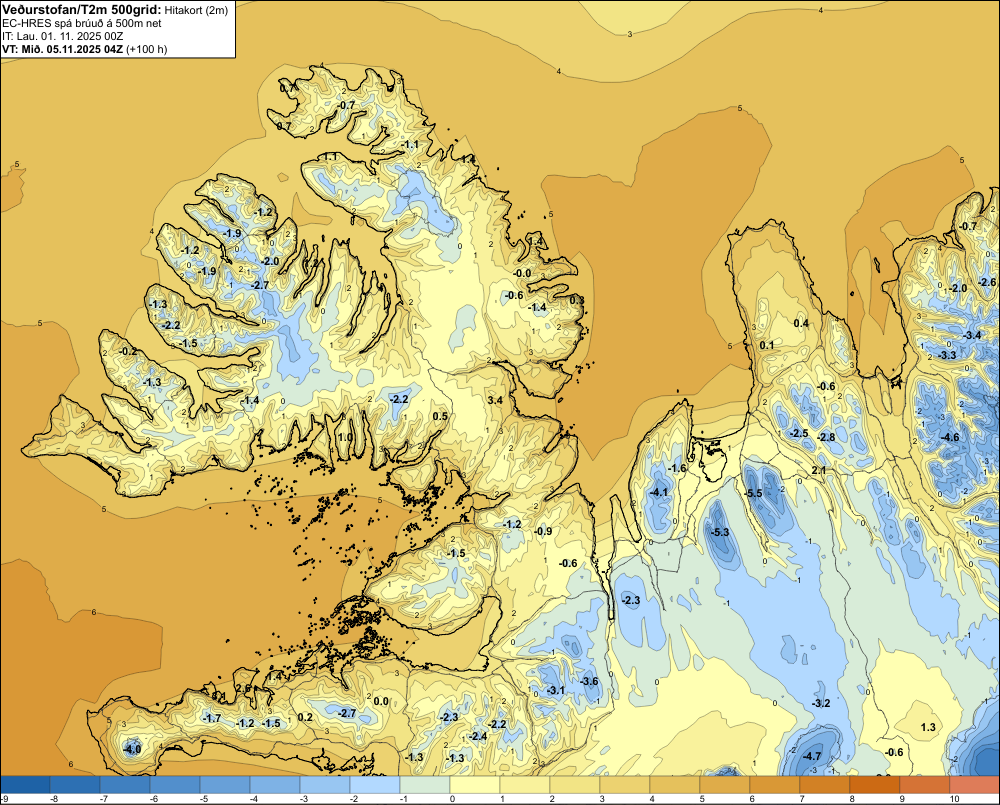Image resolution: width=1000 pixels, height=805 pixels.
Task: Select legend swatch between 5 and 6
Action: coord(724,785)
